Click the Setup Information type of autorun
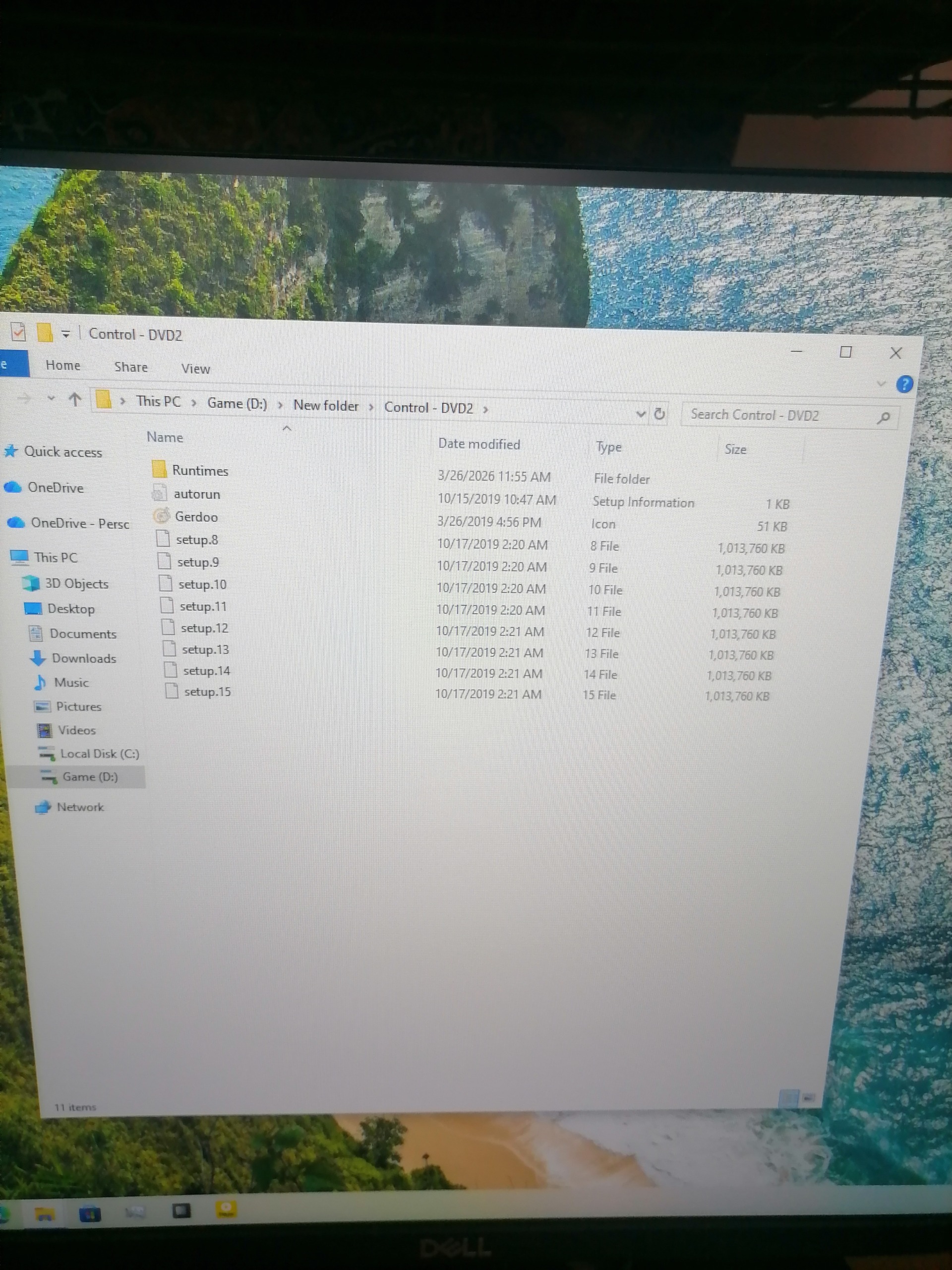 (x=643, y=503)
